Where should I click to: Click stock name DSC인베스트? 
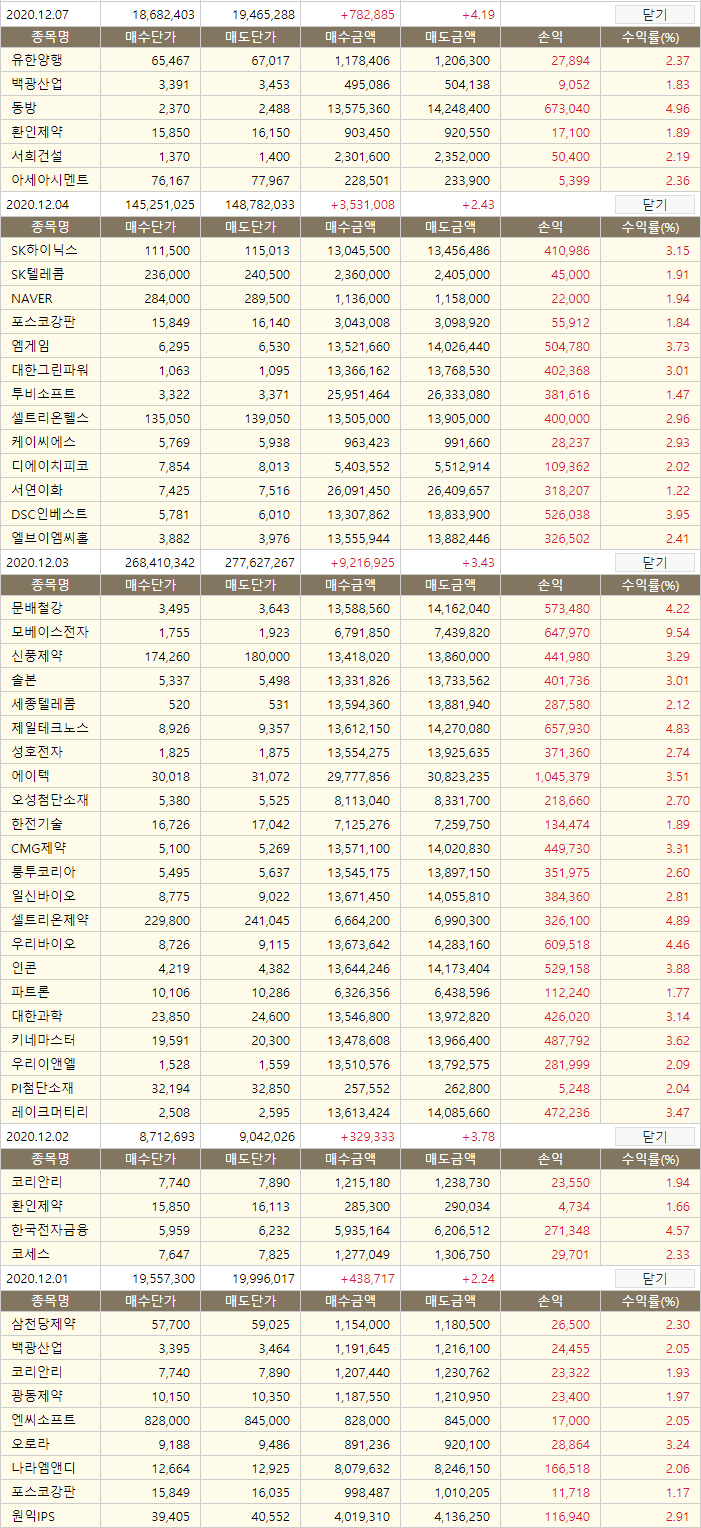tap(50, 514)
